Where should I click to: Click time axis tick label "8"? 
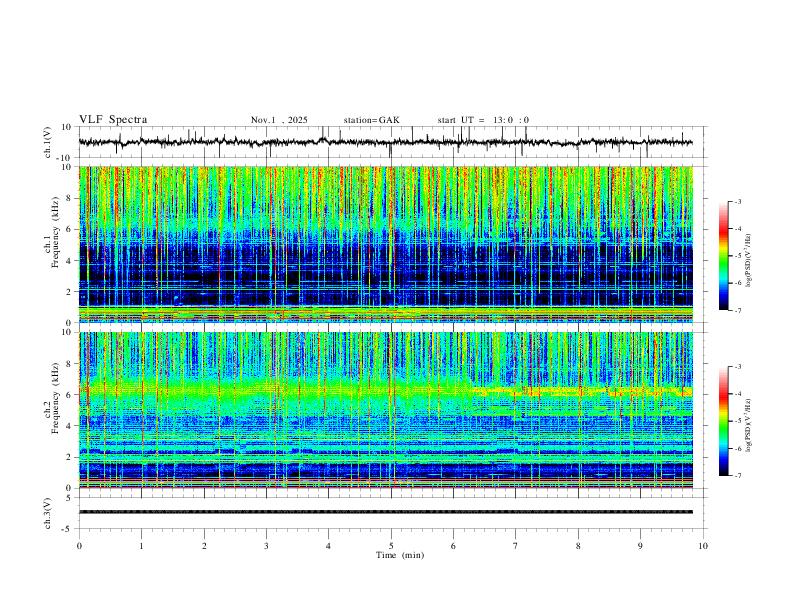(x=578, y=546)
